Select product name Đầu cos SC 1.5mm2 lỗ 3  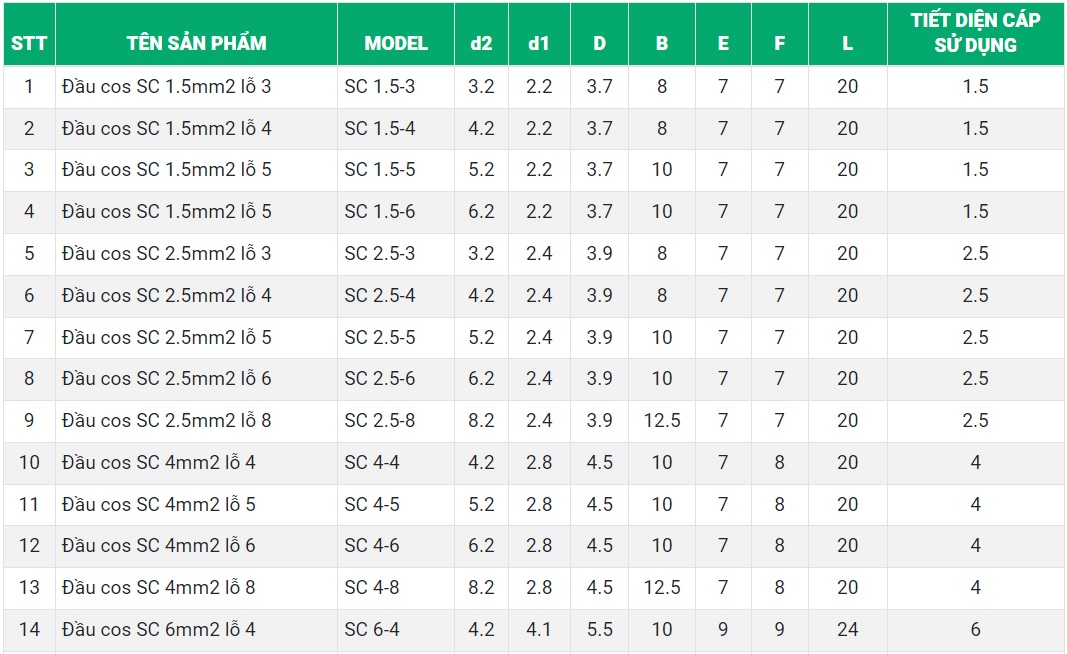pos(166,87)
